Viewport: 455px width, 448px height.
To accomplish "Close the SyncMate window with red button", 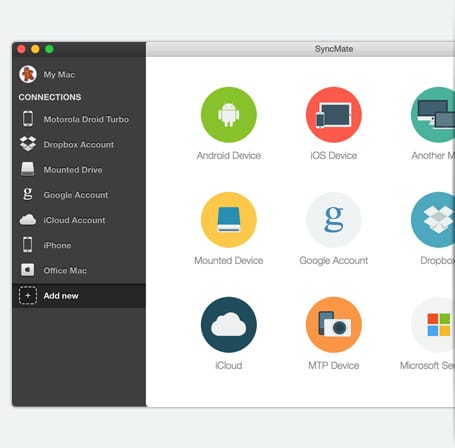I will click(21, 49).
